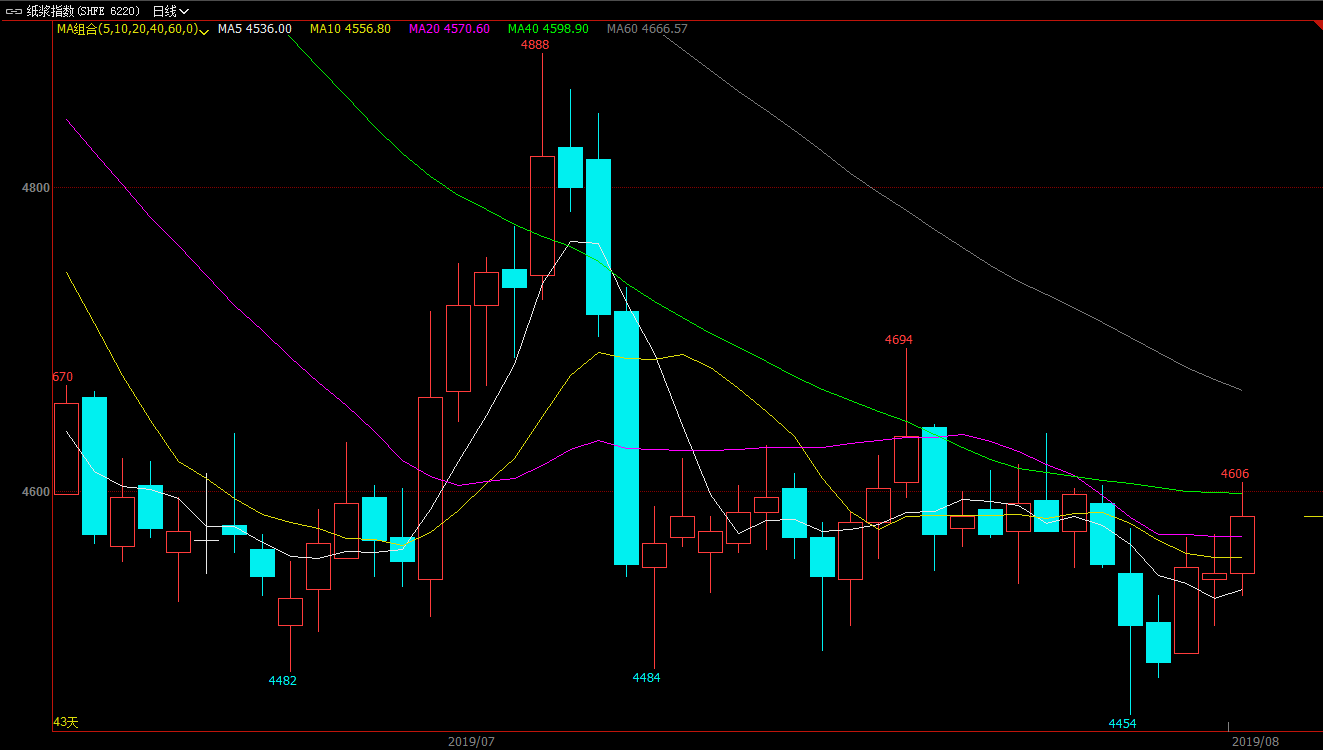Select the MA5 4536.00 label
Viewport: 1323px width, 750px height.
tap(255, 29)
